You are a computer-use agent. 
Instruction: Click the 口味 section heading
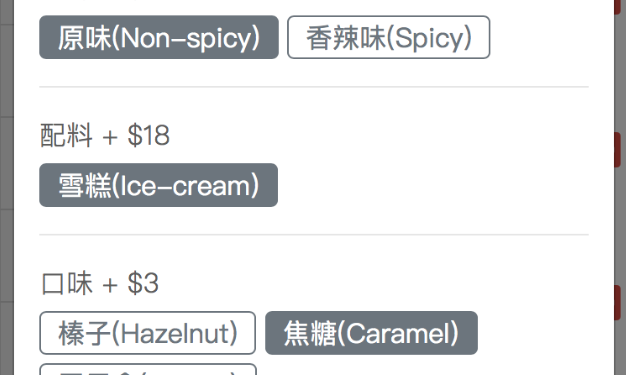point(67,284)
